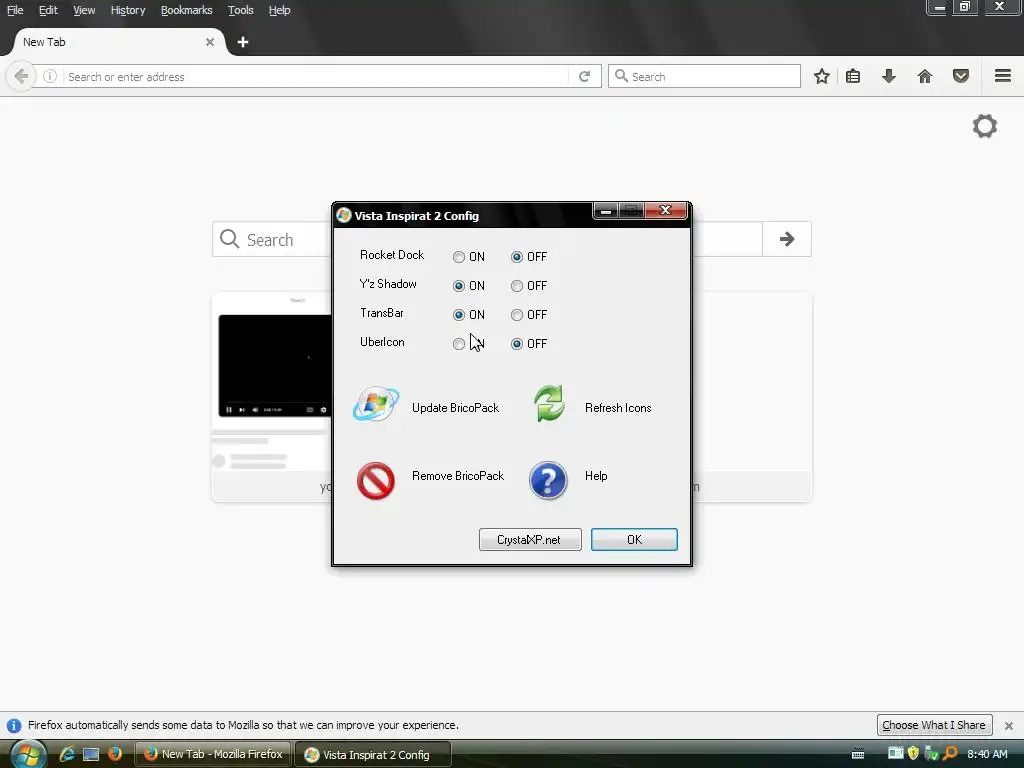The image size is (1024, 768).
Task: Select Rocket Dock OFF radio button
Action: [517, 257]
